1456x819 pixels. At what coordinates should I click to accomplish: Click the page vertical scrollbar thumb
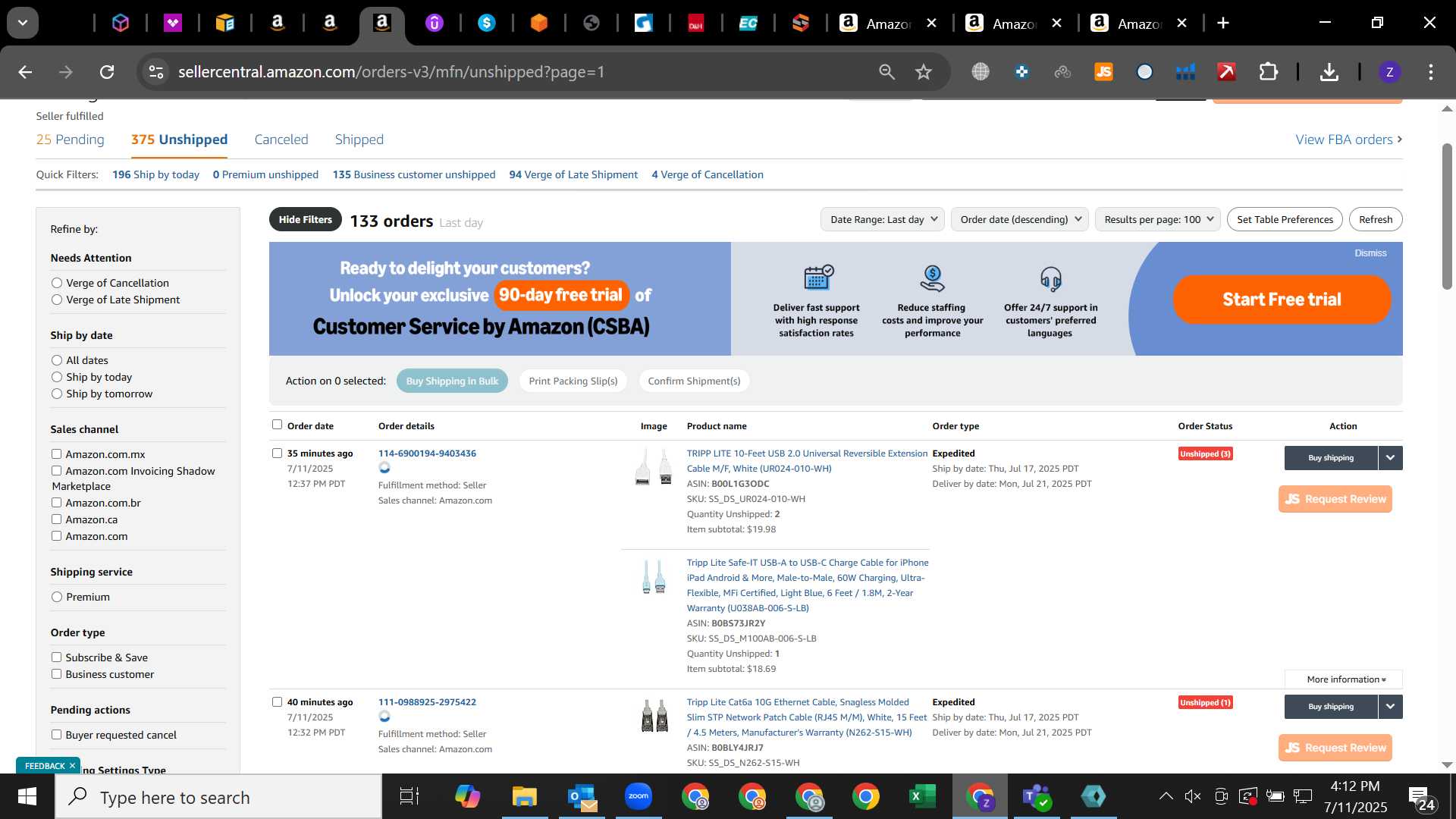click(1447, 216)
